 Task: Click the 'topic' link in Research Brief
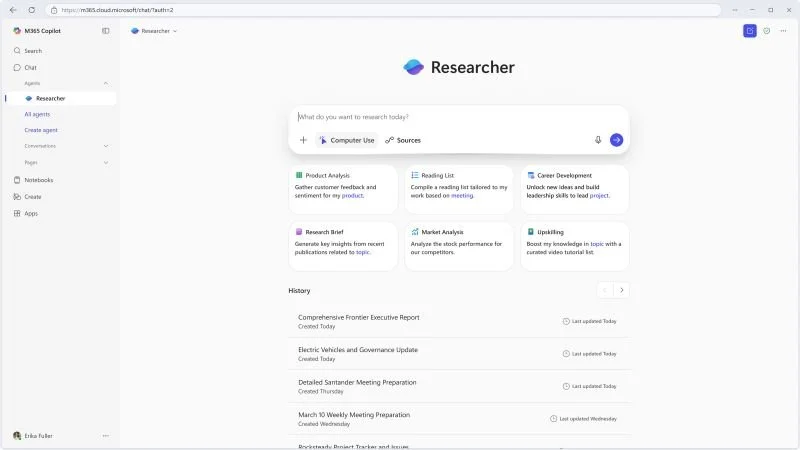click(x=362, y=253)
